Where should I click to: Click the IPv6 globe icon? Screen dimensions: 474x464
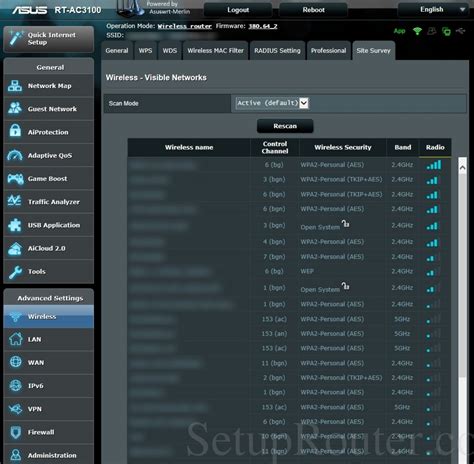tap(16, 385)
